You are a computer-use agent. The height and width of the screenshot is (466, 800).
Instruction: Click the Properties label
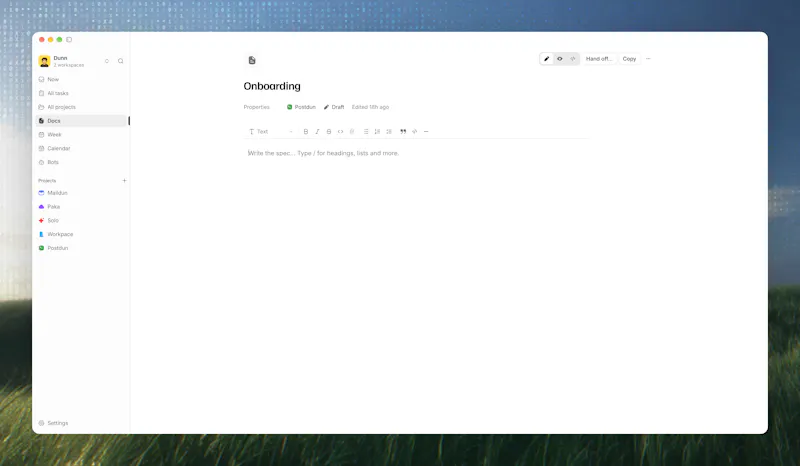point(257,107)
